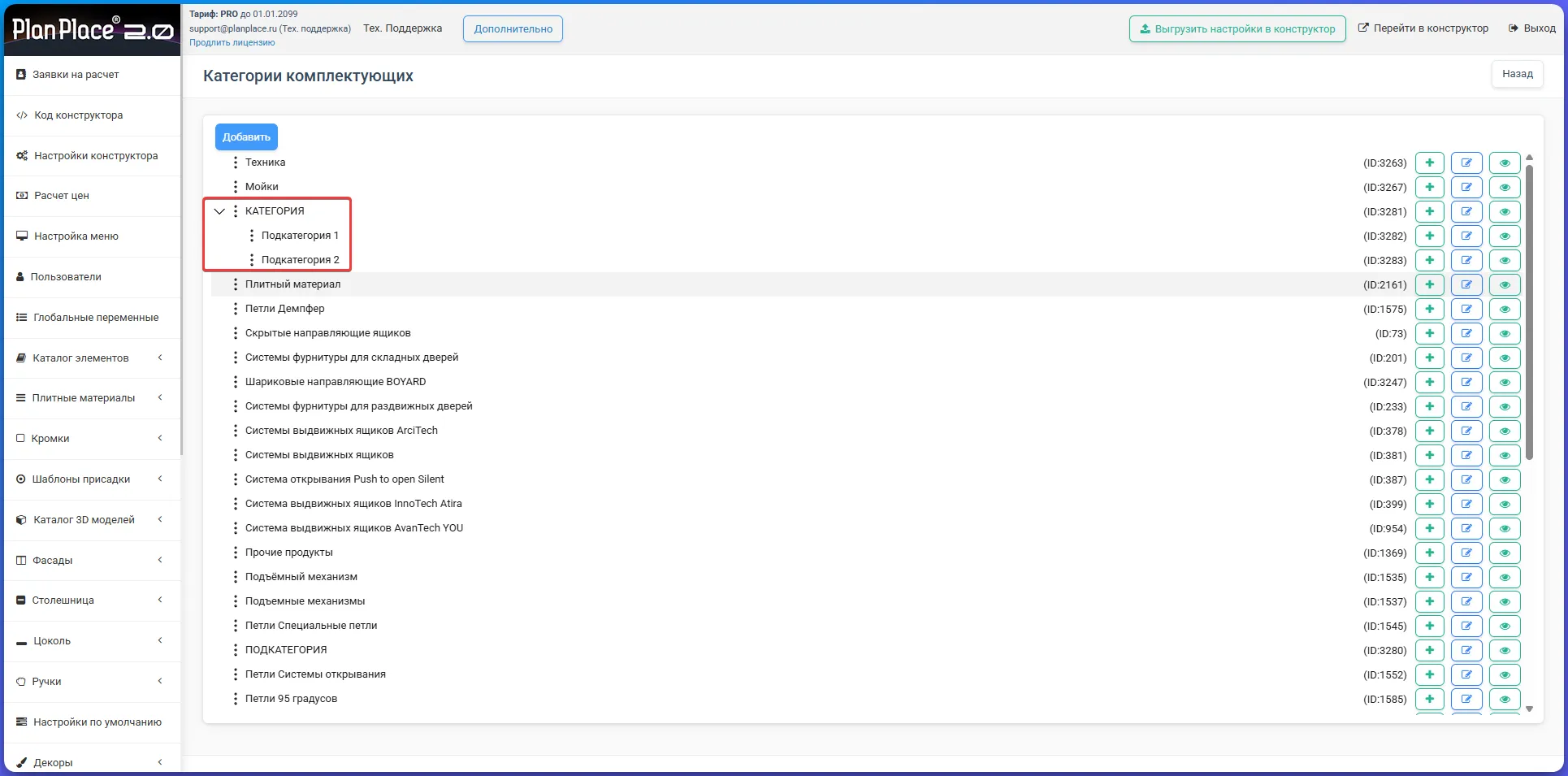Click Выгрузить настройки в конструктор button

pyautogui.click(x=1237, y=29)
